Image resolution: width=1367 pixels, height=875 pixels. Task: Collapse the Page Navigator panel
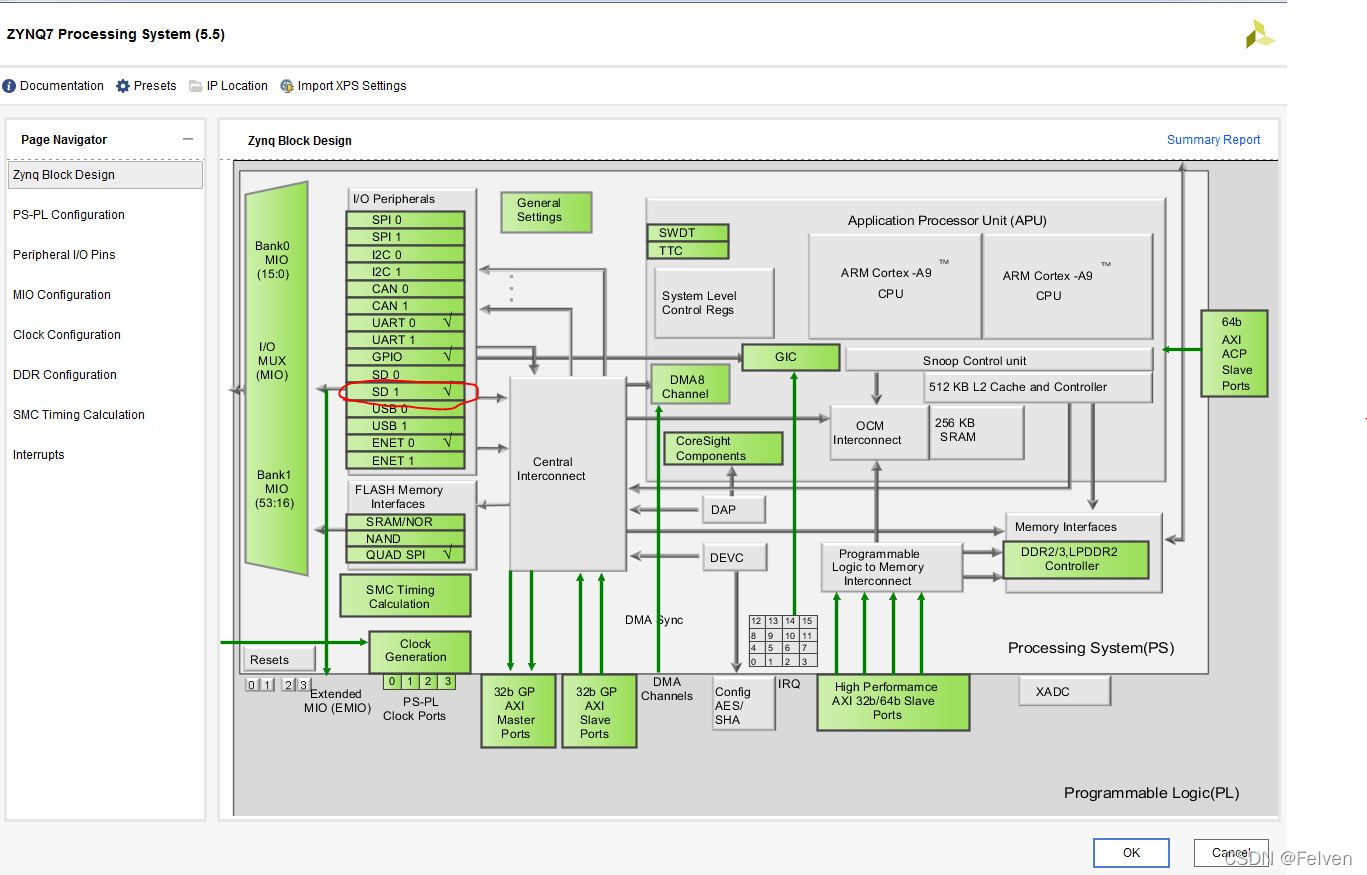(187, 139)
